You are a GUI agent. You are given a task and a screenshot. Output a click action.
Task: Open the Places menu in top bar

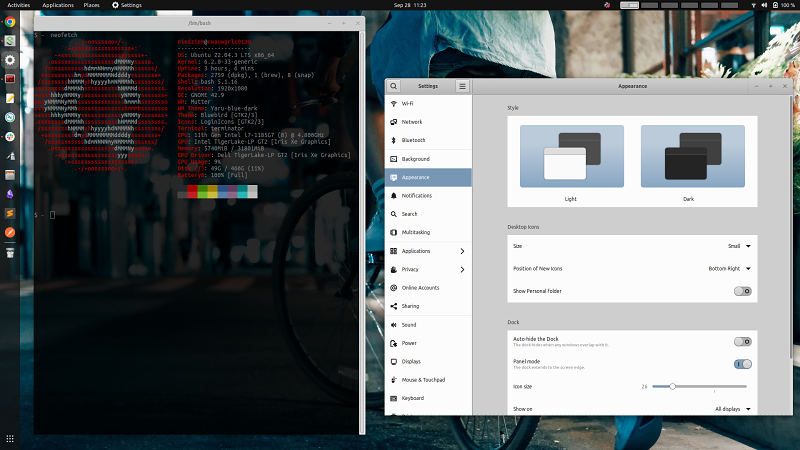click(91, 5)
